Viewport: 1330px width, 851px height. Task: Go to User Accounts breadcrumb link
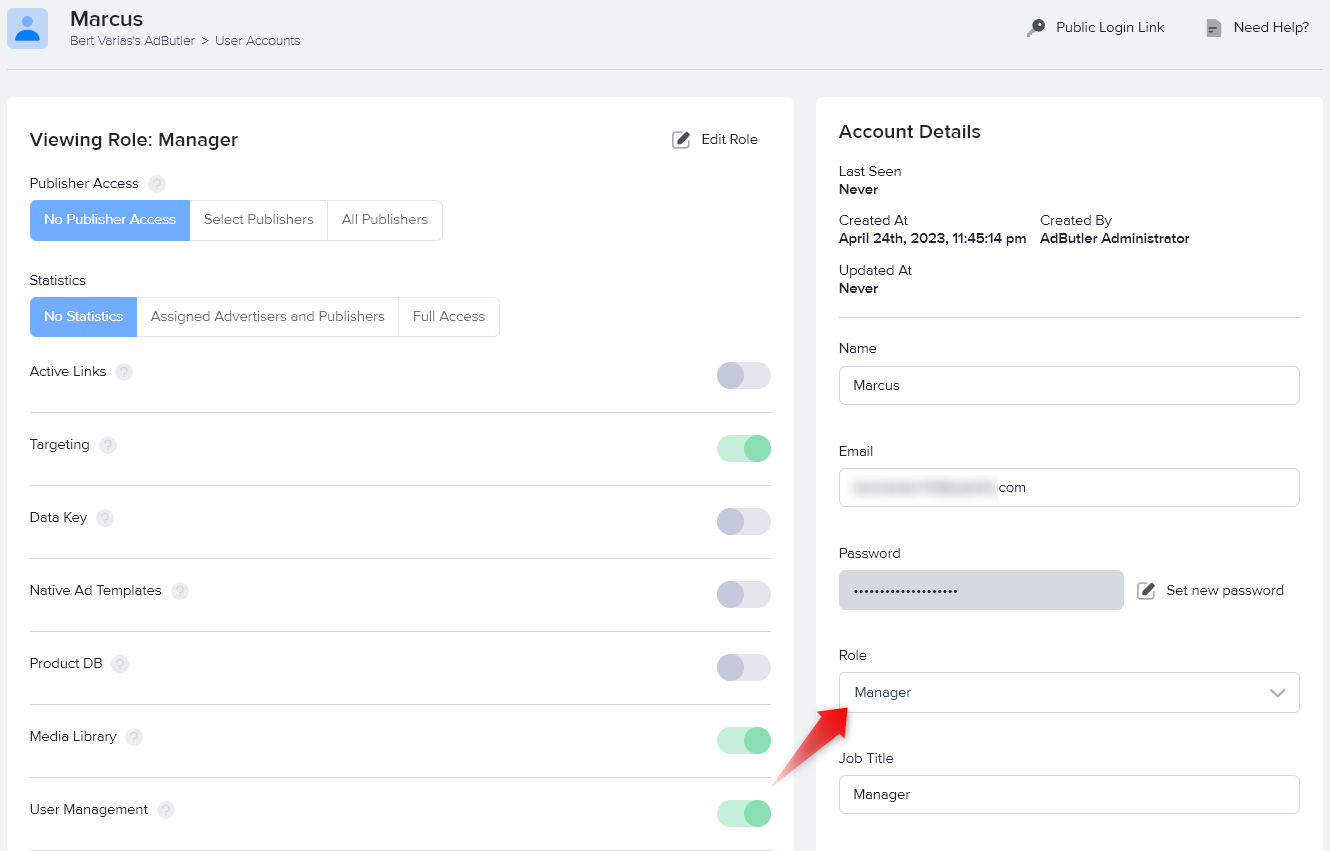(x=257, y=41)
